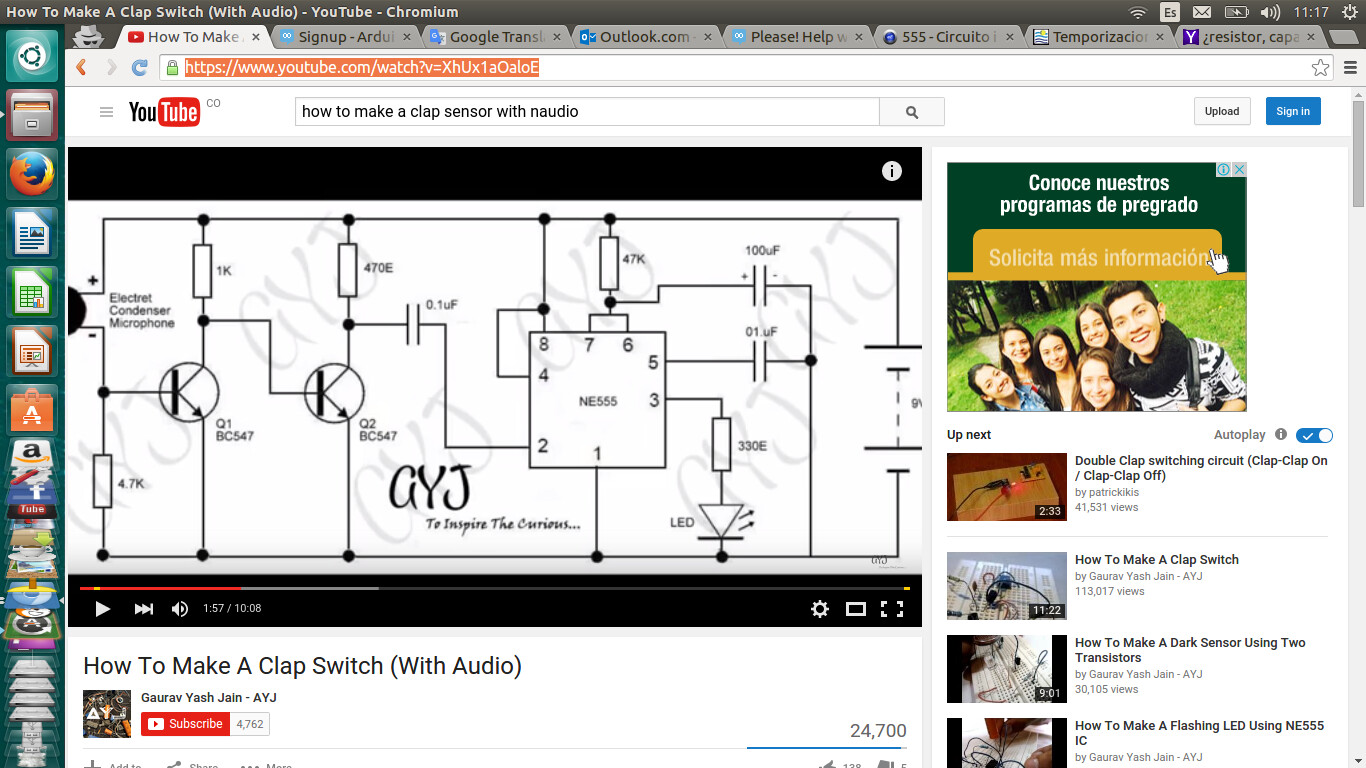Screen dimensions: 1366x768
Task: Subscribe to Gaurav Yash Jain channel
Action: pyautogui.click(x=186, y=724)
